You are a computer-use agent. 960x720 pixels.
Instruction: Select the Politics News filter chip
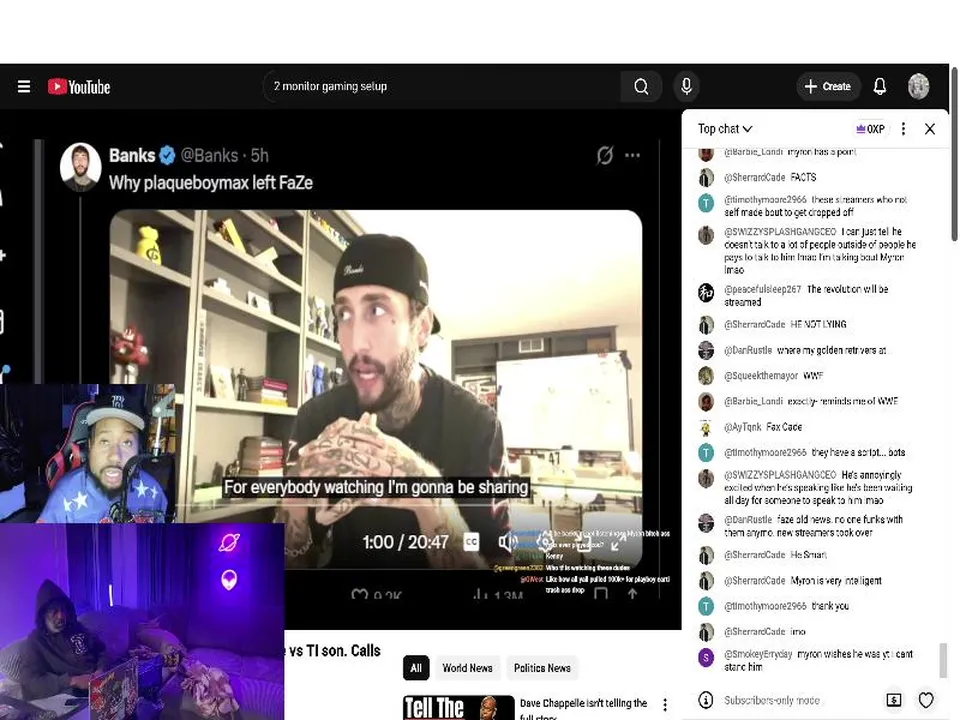click(542, 668)
